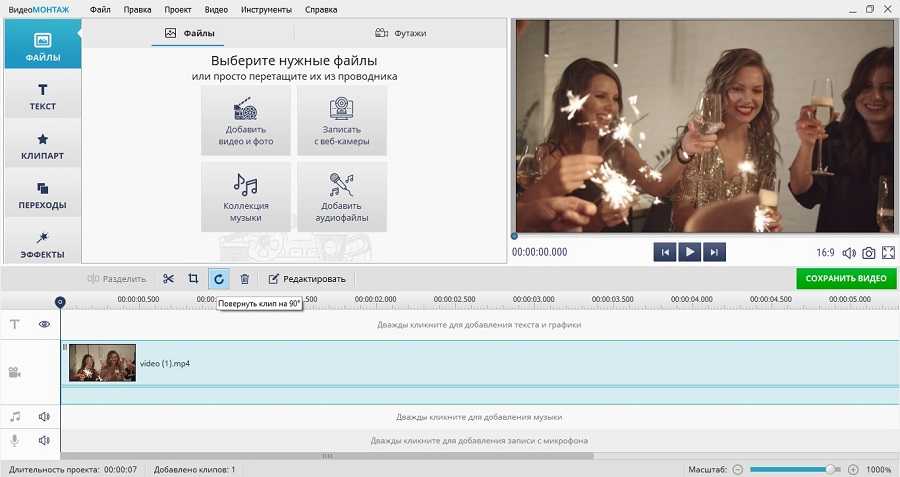Rotate the clip 90° with the rotate icon
Image resolution: width=900 pixels, height=477 pixels.
218,278
